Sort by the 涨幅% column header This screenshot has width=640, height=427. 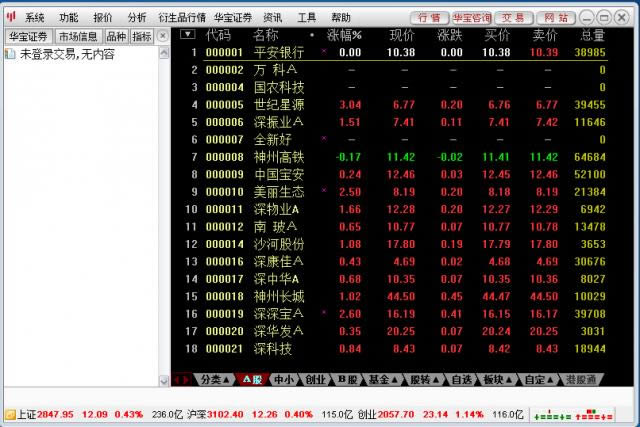click(x=344, y=35)
